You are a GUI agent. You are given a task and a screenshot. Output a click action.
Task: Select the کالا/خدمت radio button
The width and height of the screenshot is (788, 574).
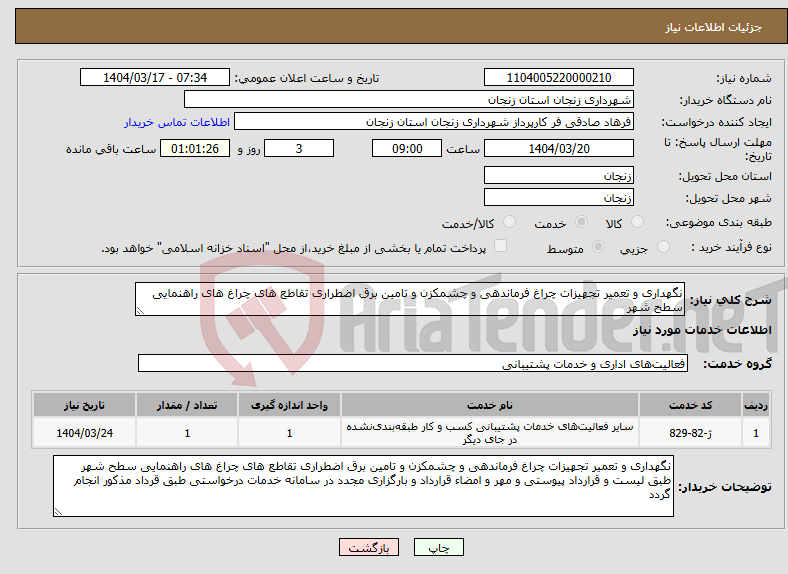(x=509, y=222)
